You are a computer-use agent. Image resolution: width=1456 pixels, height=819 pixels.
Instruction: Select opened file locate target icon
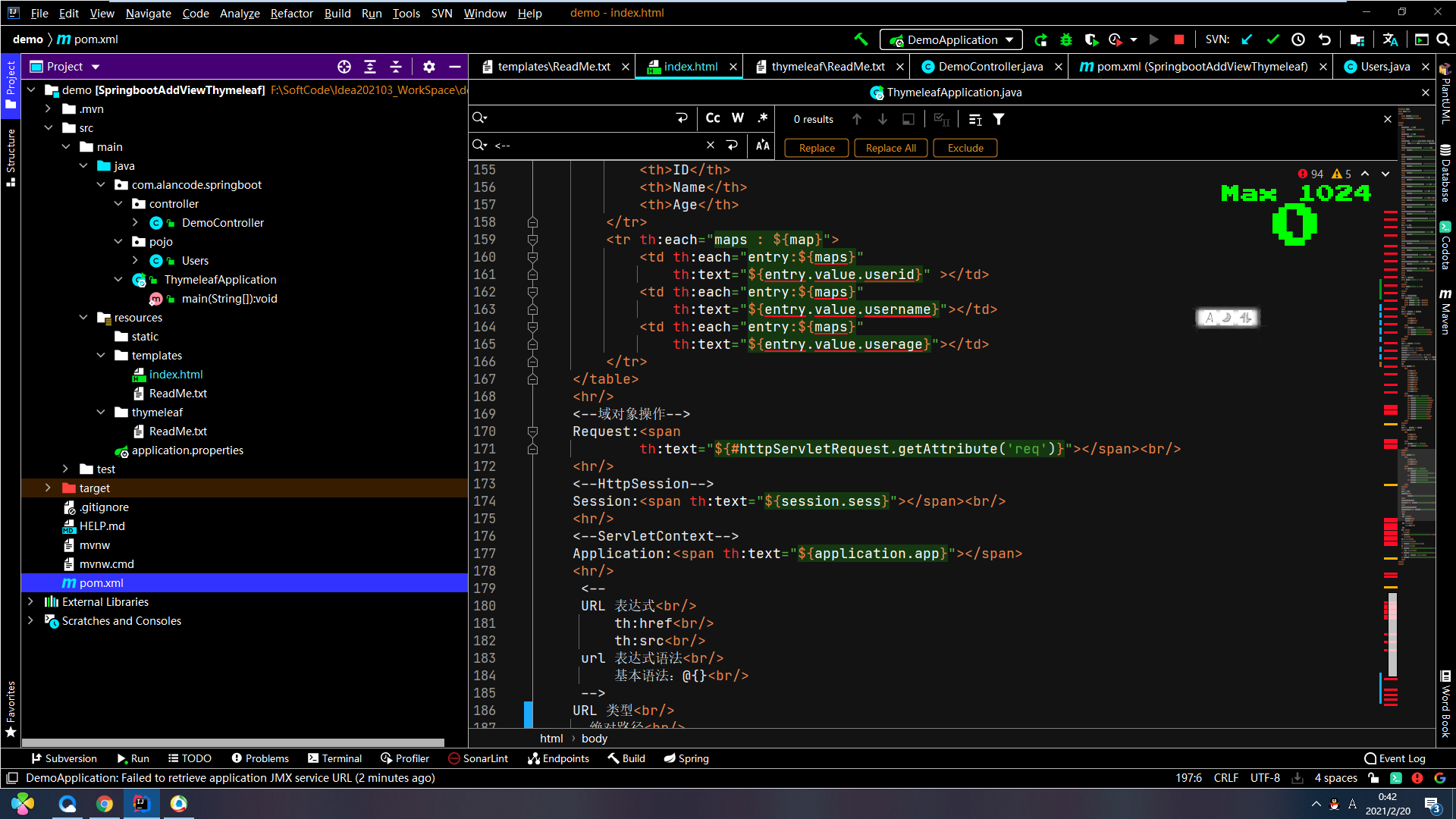point(344,67)
